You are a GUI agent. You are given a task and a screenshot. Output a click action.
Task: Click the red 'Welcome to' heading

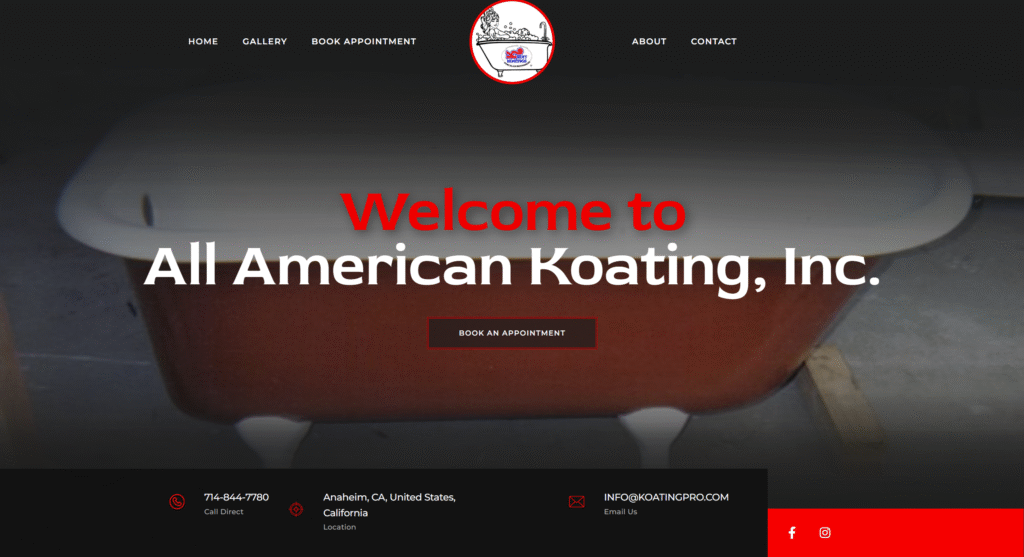[x=513, y=212]
